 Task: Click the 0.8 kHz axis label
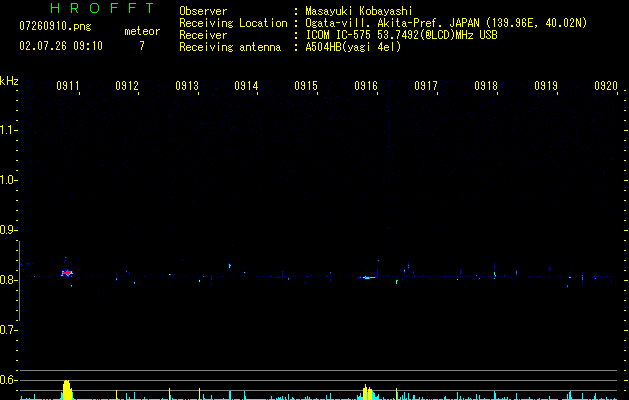pos(8,280)
